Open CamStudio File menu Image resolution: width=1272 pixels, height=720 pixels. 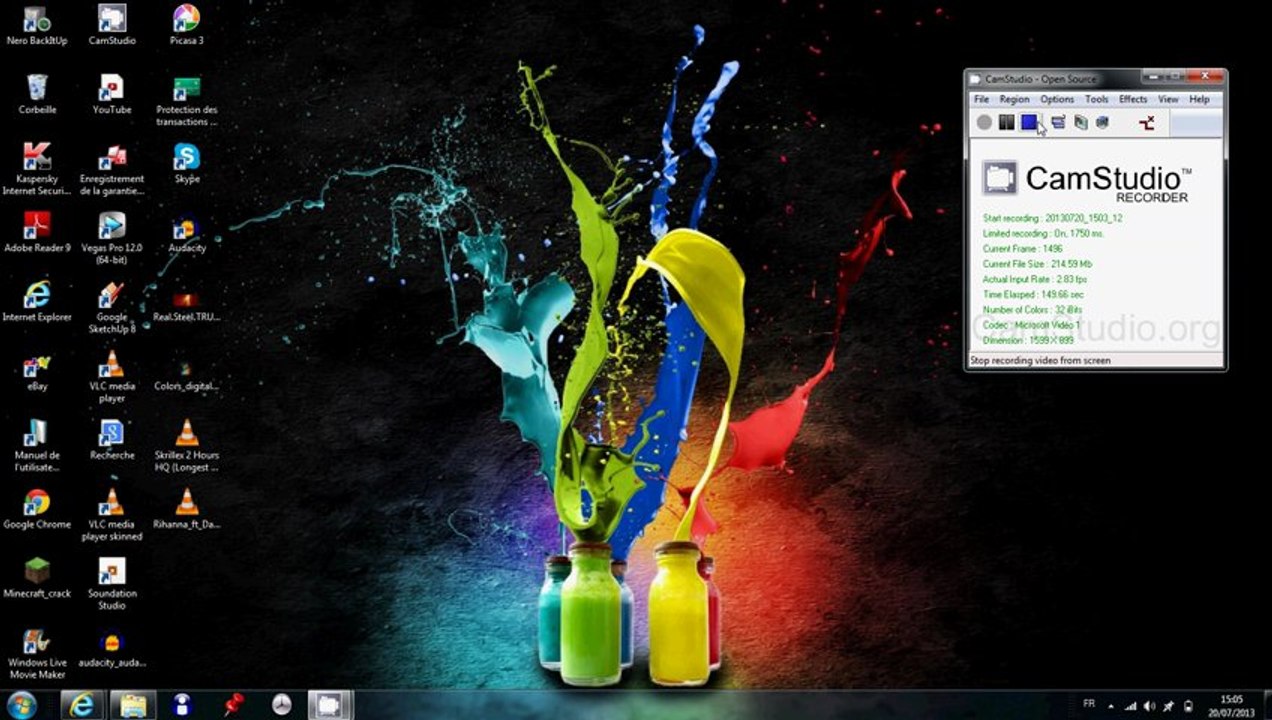click(982, 99)
